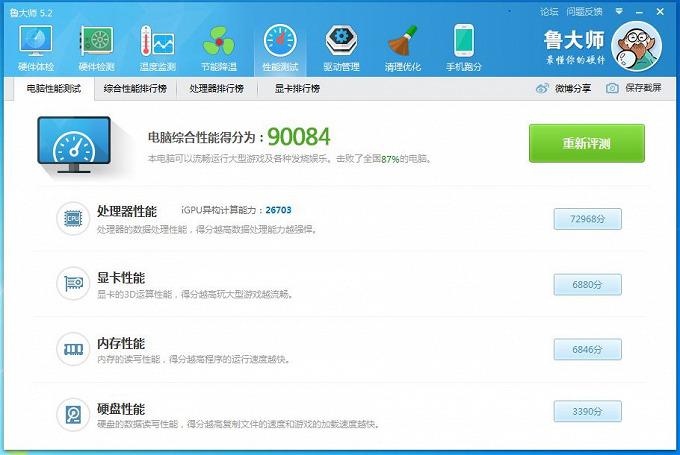The width and height of the screenshot is (680, 455).
Task: Click the 3390分 disk score button
Action: click(x=587, y=411)
